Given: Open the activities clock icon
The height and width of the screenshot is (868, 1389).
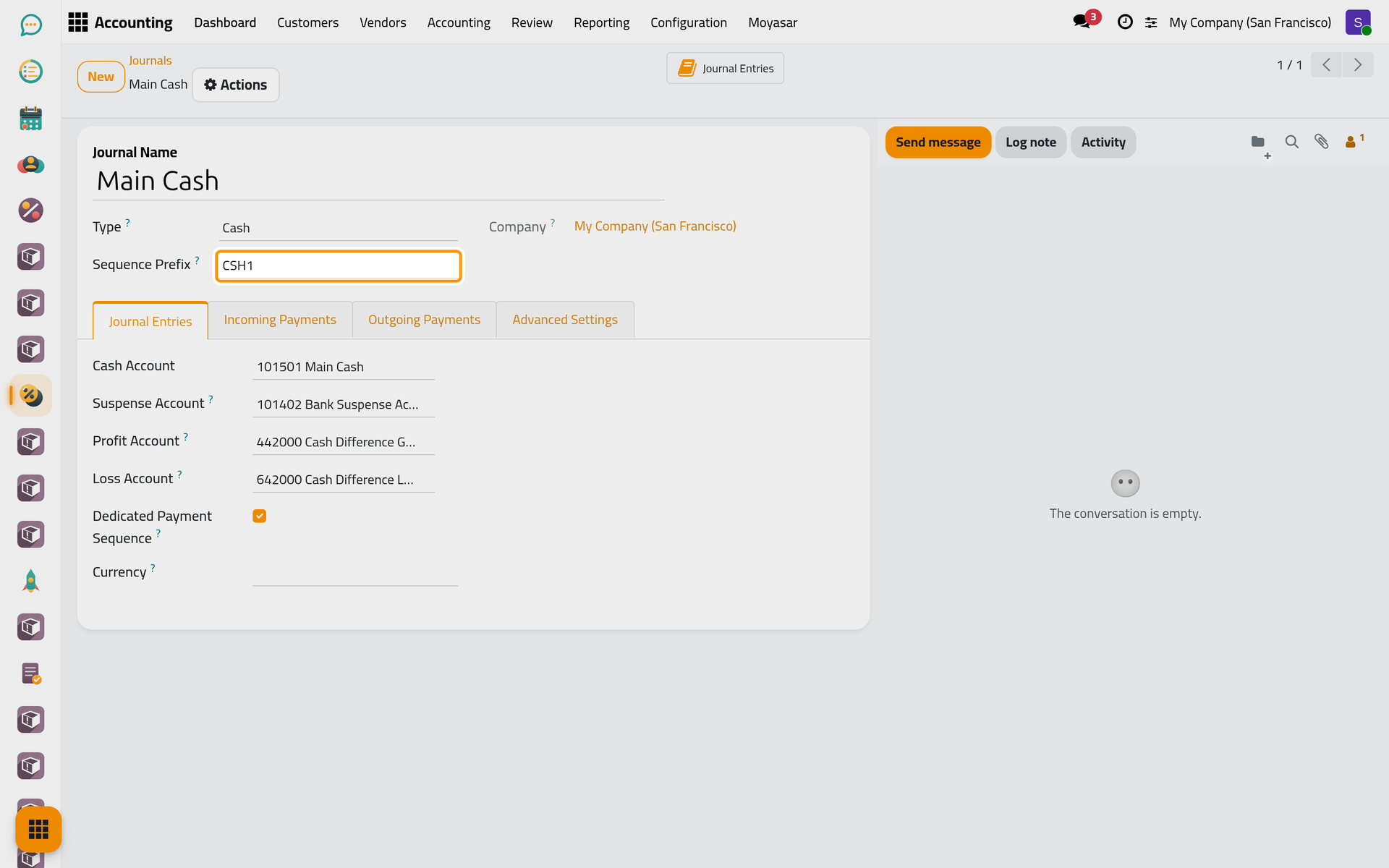Looking at the screenshot, I should click(1125, 22).
